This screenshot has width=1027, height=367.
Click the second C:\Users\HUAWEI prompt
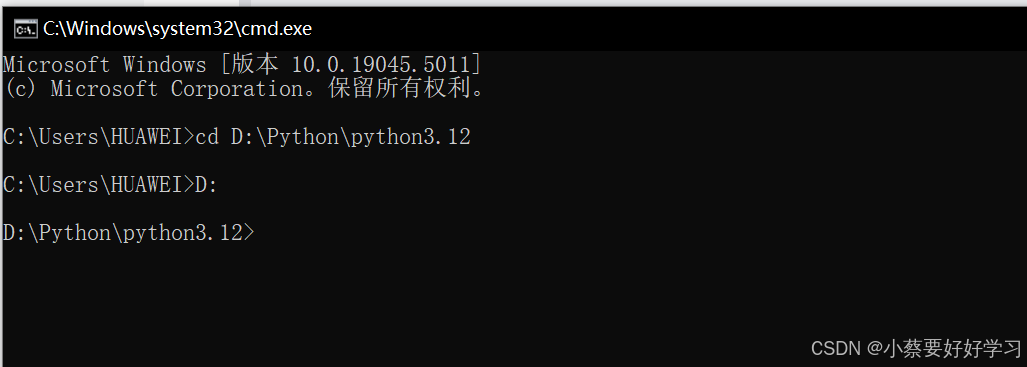(98, 185)
